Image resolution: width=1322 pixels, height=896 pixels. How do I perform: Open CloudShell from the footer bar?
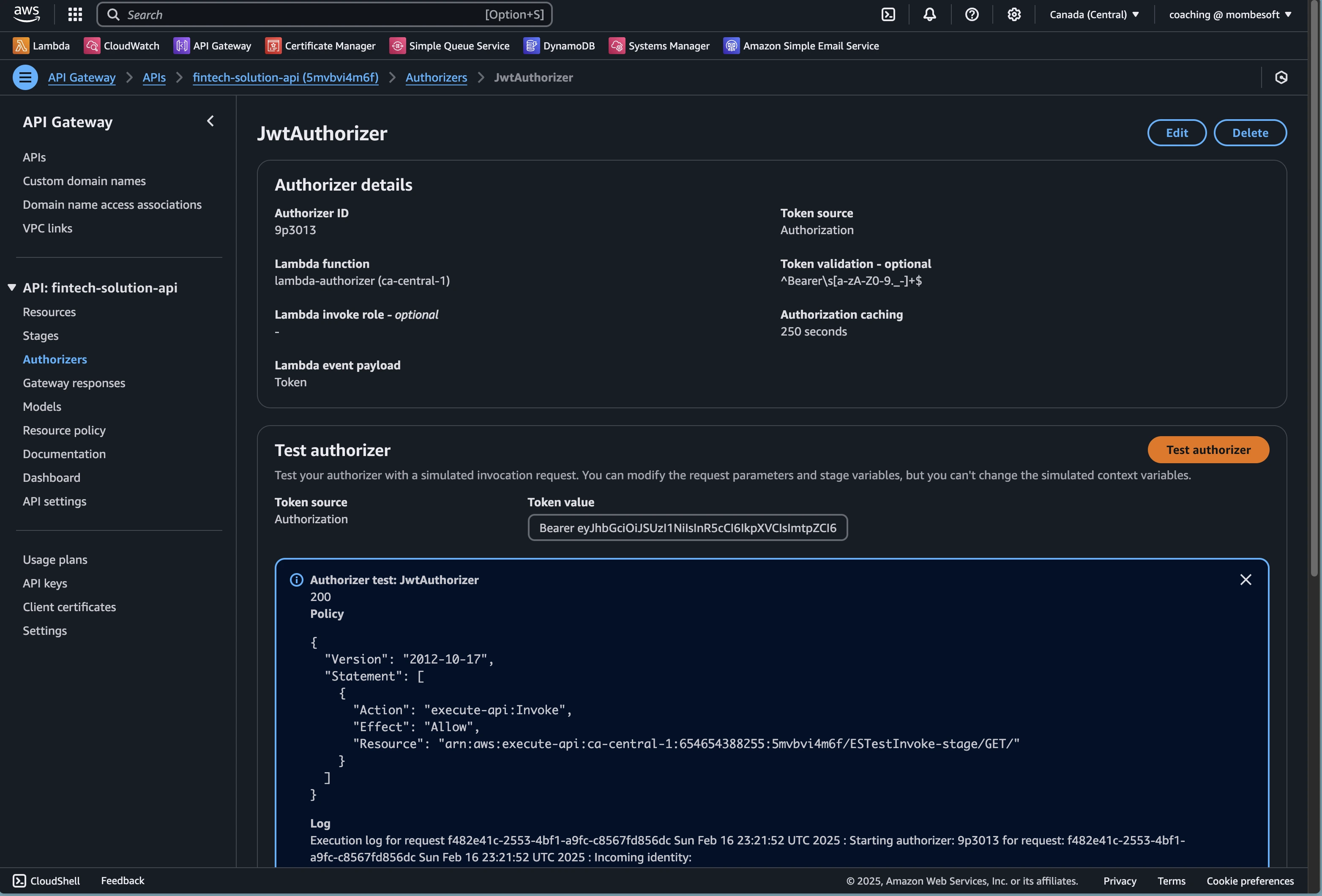[x=46, y=881]
